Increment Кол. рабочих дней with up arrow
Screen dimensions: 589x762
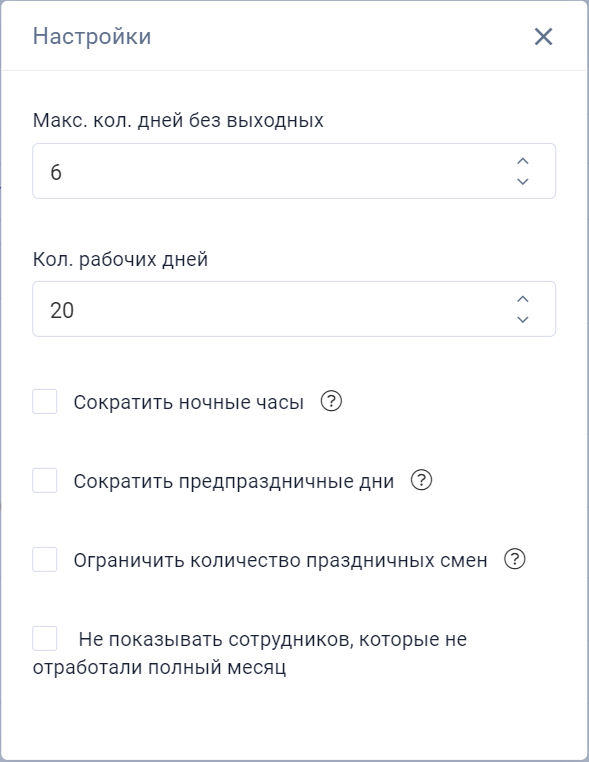pyautogui.click(x=522, y=299)
